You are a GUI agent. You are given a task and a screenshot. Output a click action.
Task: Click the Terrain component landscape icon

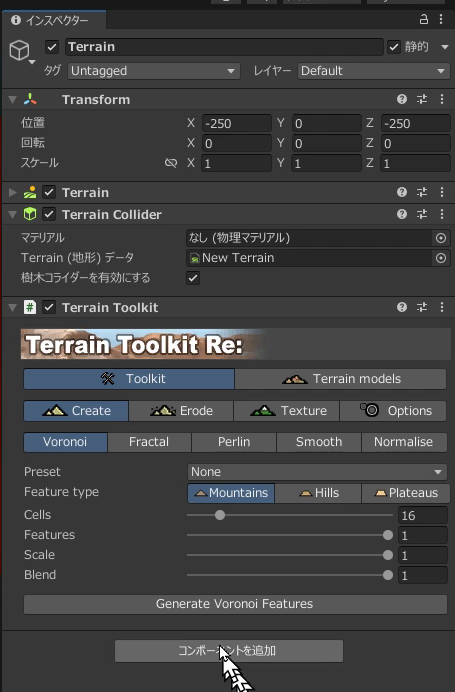click(30, 192)
